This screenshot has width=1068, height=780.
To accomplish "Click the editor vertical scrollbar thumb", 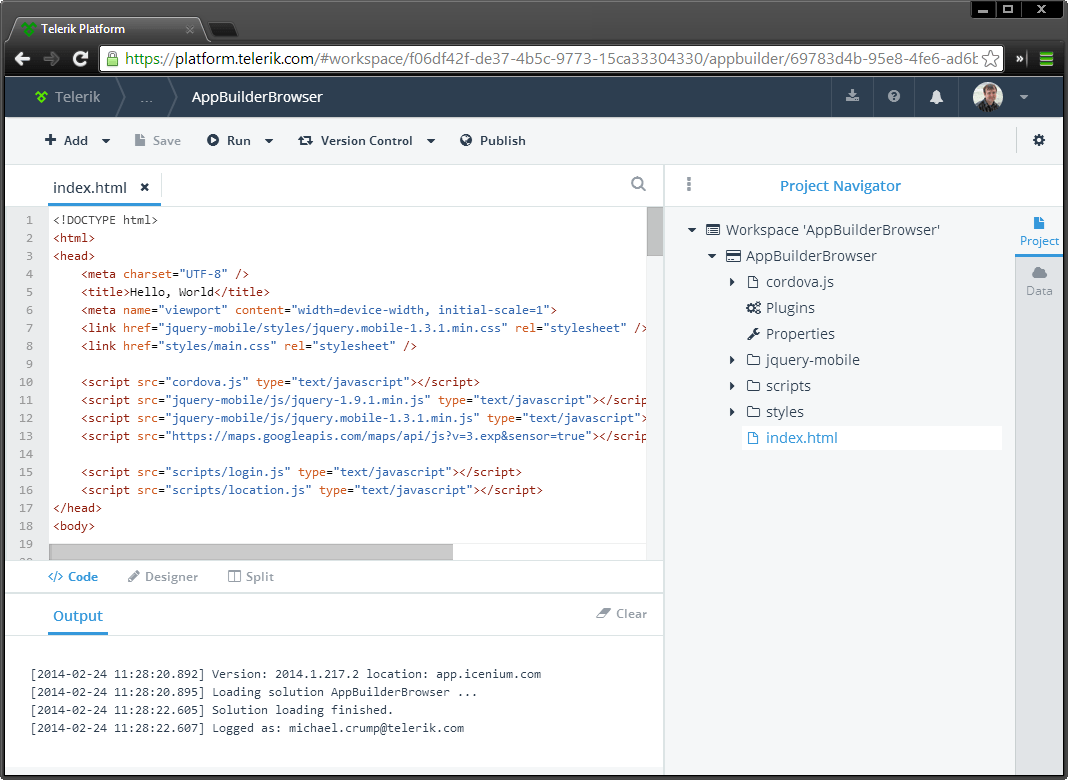I will pos(655,232).
